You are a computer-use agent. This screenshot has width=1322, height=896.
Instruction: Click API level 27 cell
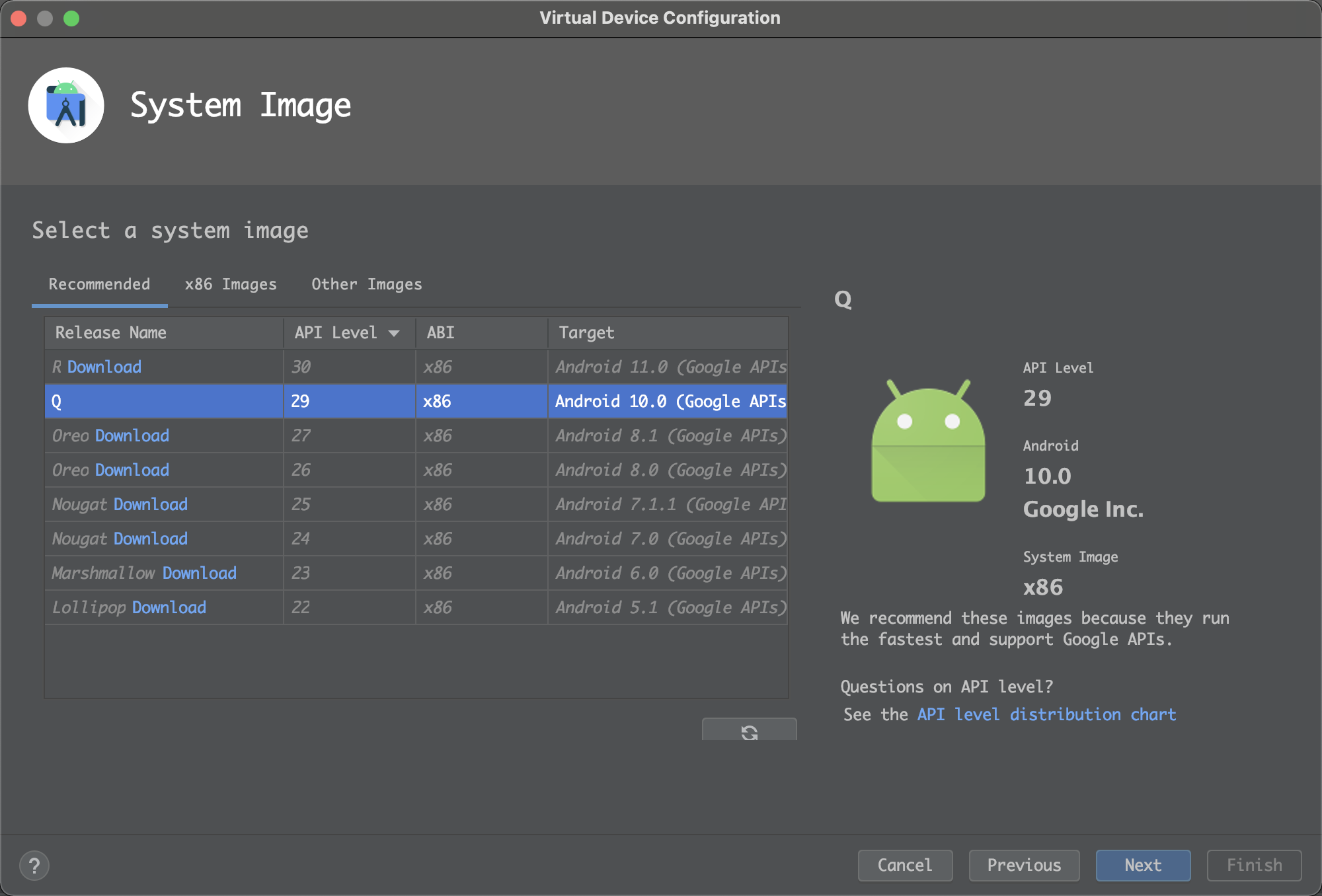[350, 435]
